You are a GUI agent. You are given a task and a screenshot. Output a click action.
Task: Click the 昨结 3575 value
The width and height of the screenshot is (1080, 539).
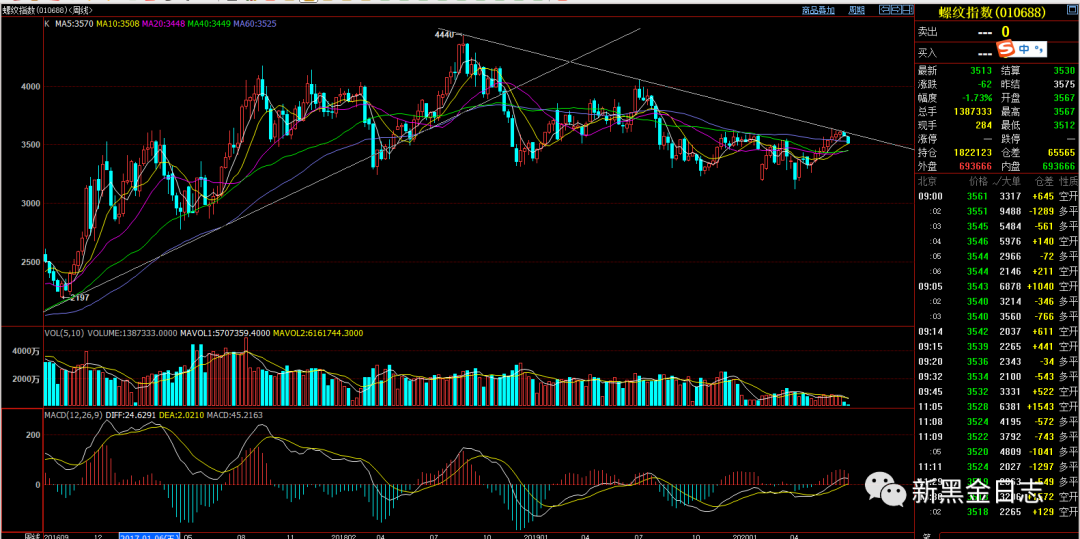1064,84
